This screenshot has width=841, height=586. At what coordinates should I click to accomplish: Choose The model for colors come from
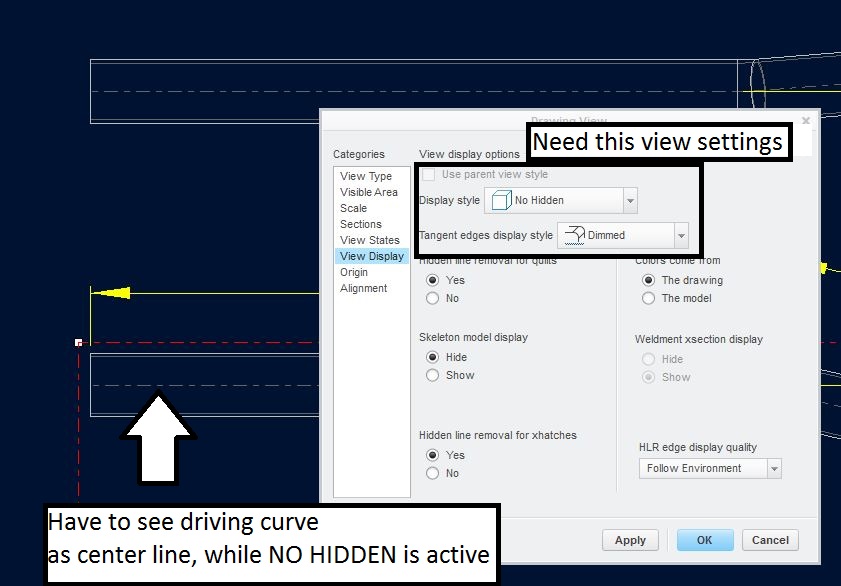[649, 298]
